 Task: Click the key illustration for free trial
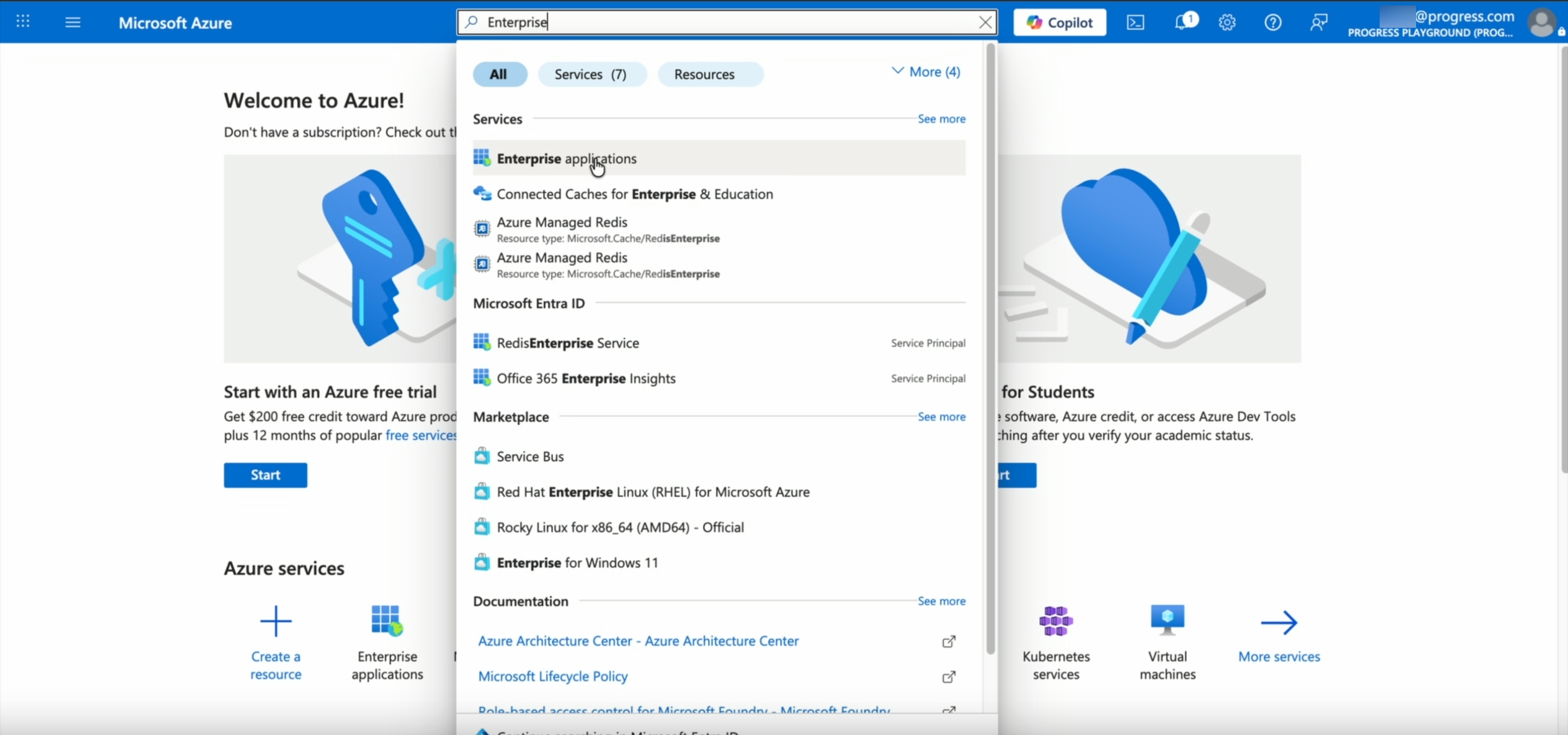340,259
